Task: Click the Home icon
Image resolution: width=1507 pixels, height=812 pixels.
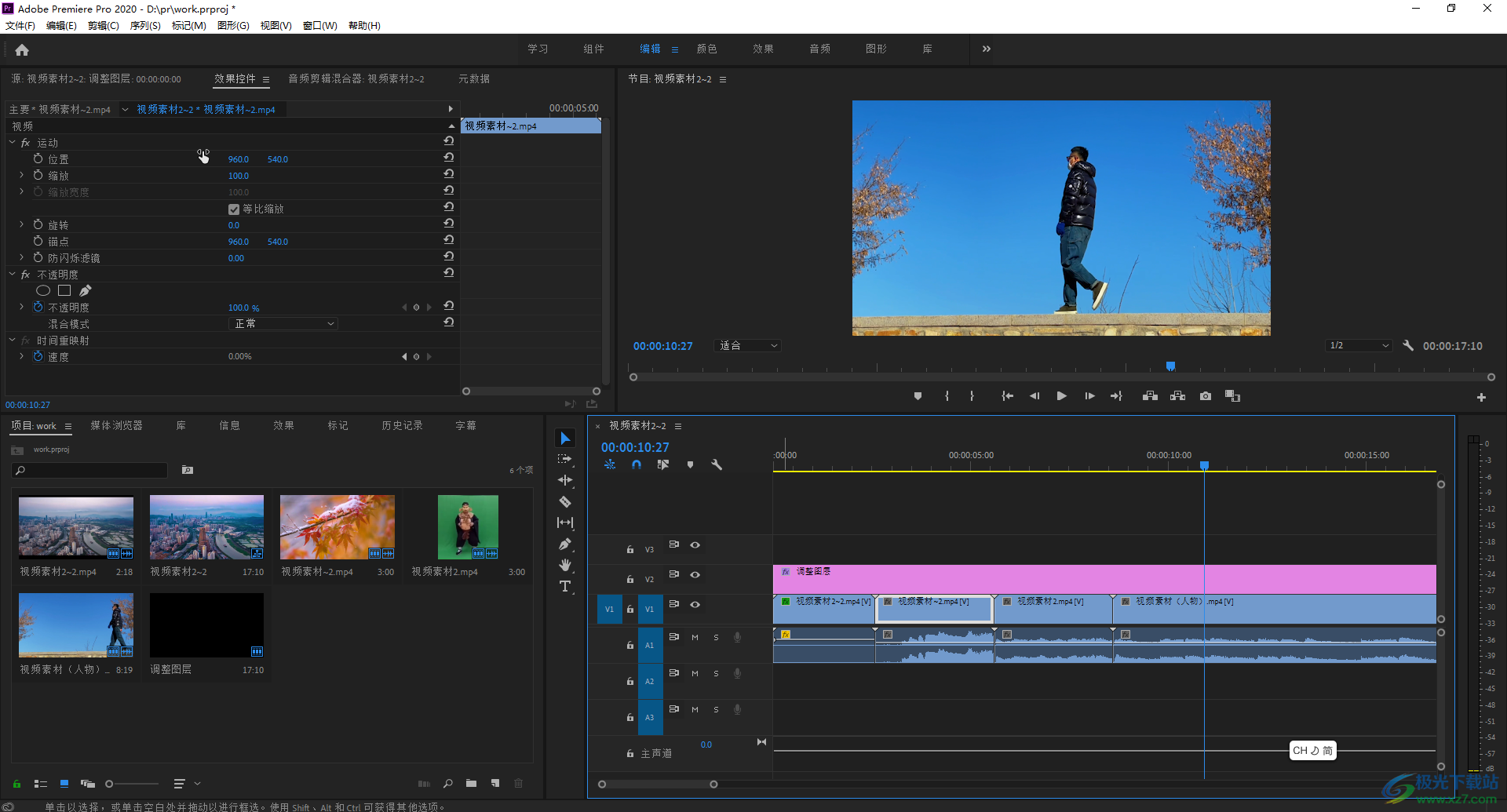Action: pos(22,50)
